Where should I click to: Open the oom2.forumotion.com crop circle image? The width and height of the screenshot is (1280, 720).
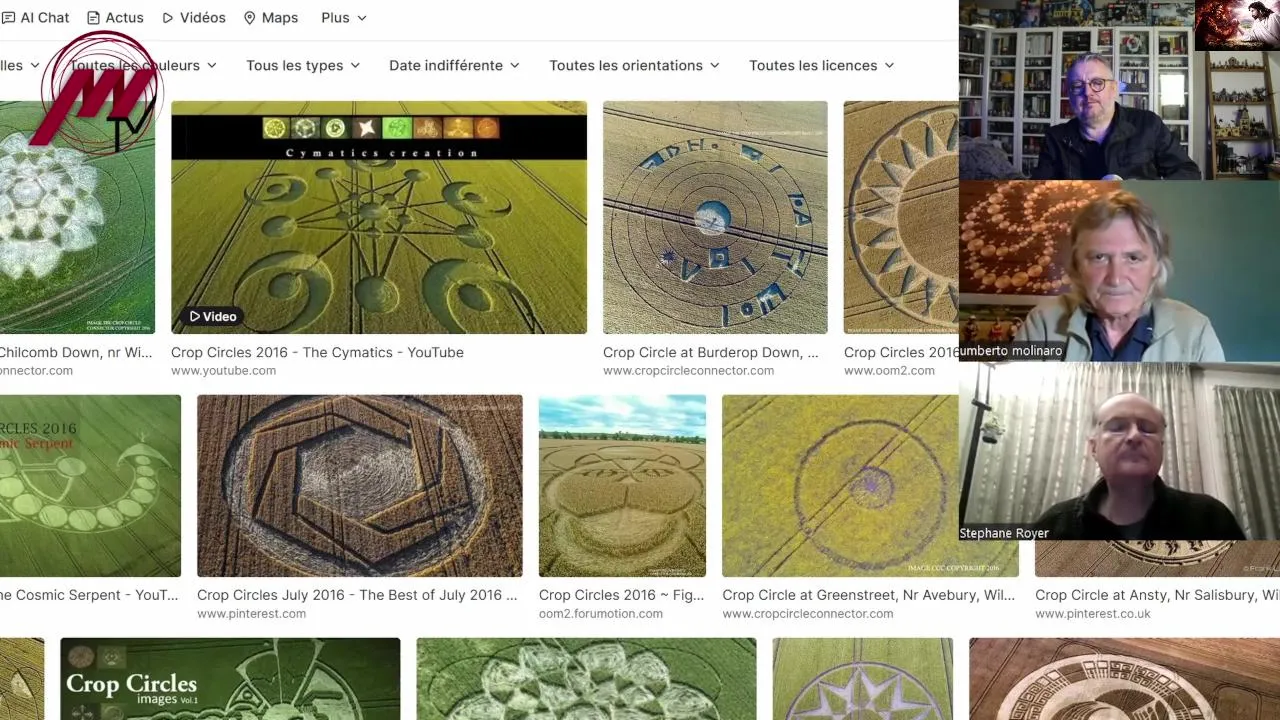[622, 486]
